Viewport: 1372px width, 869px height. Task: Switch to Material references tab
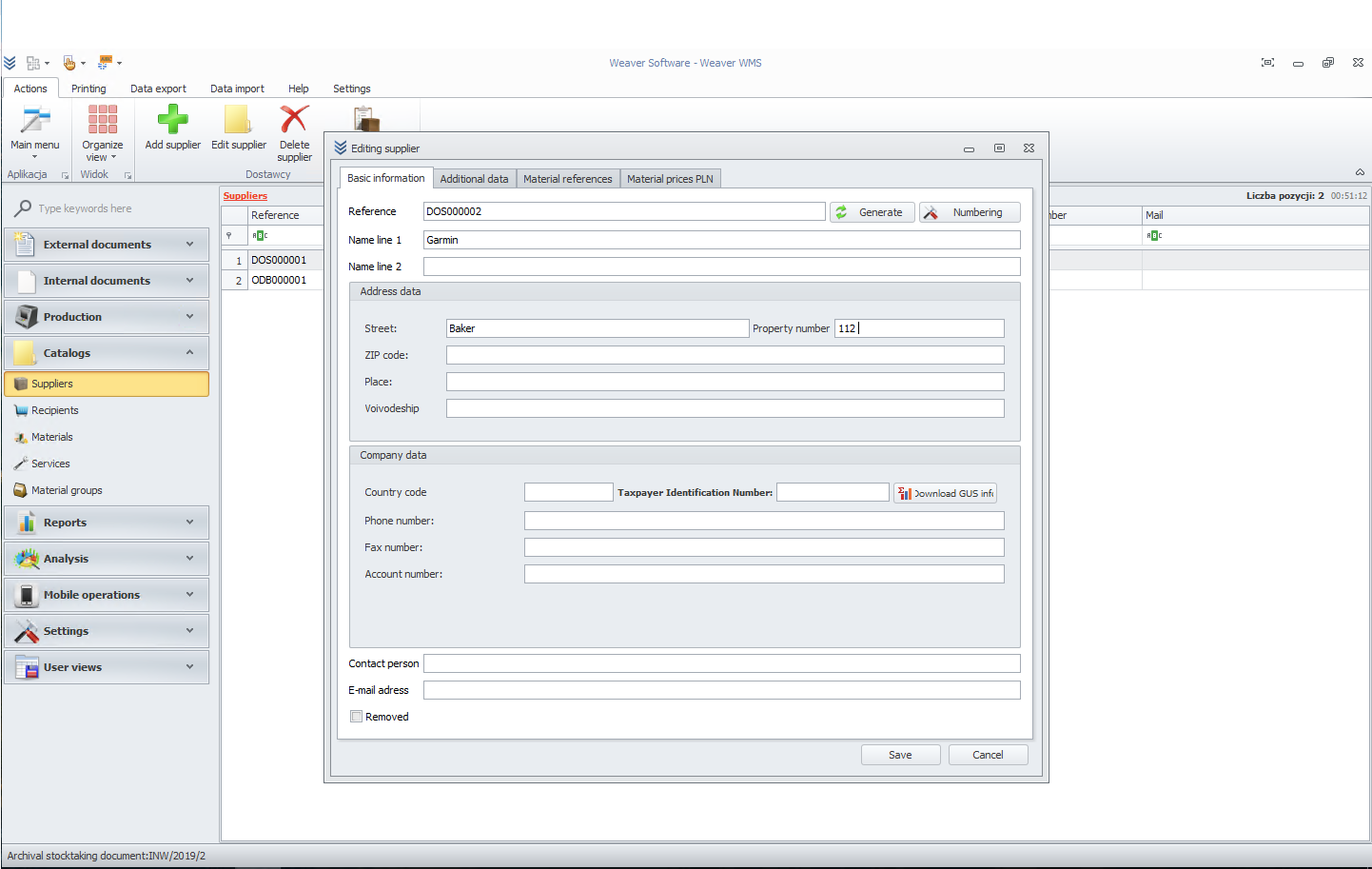[568, 179]
